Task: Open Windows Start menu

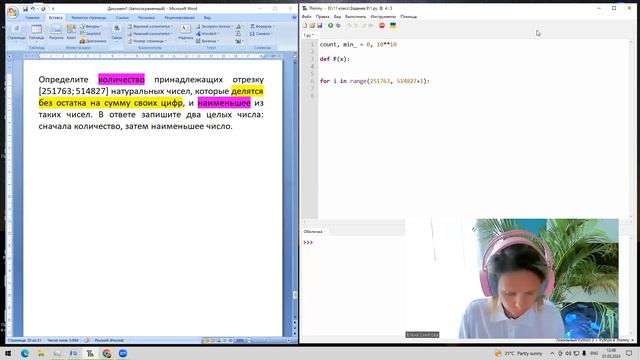Action: pos(8,353)
